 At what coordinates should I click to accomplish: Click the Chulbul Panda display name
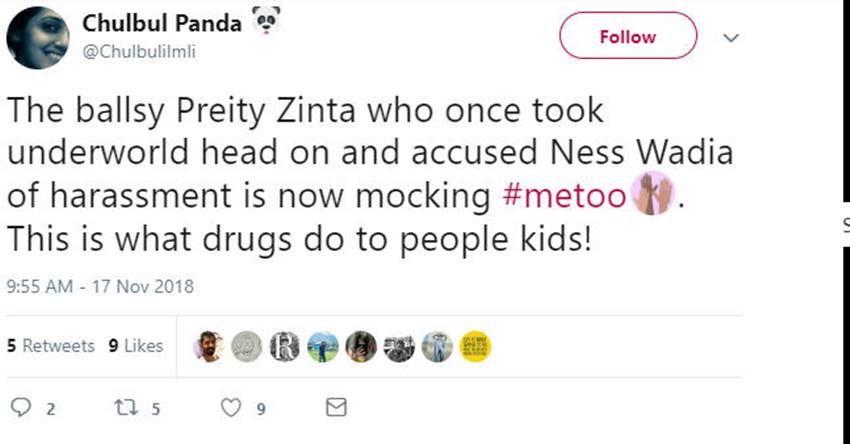(162, 24)
